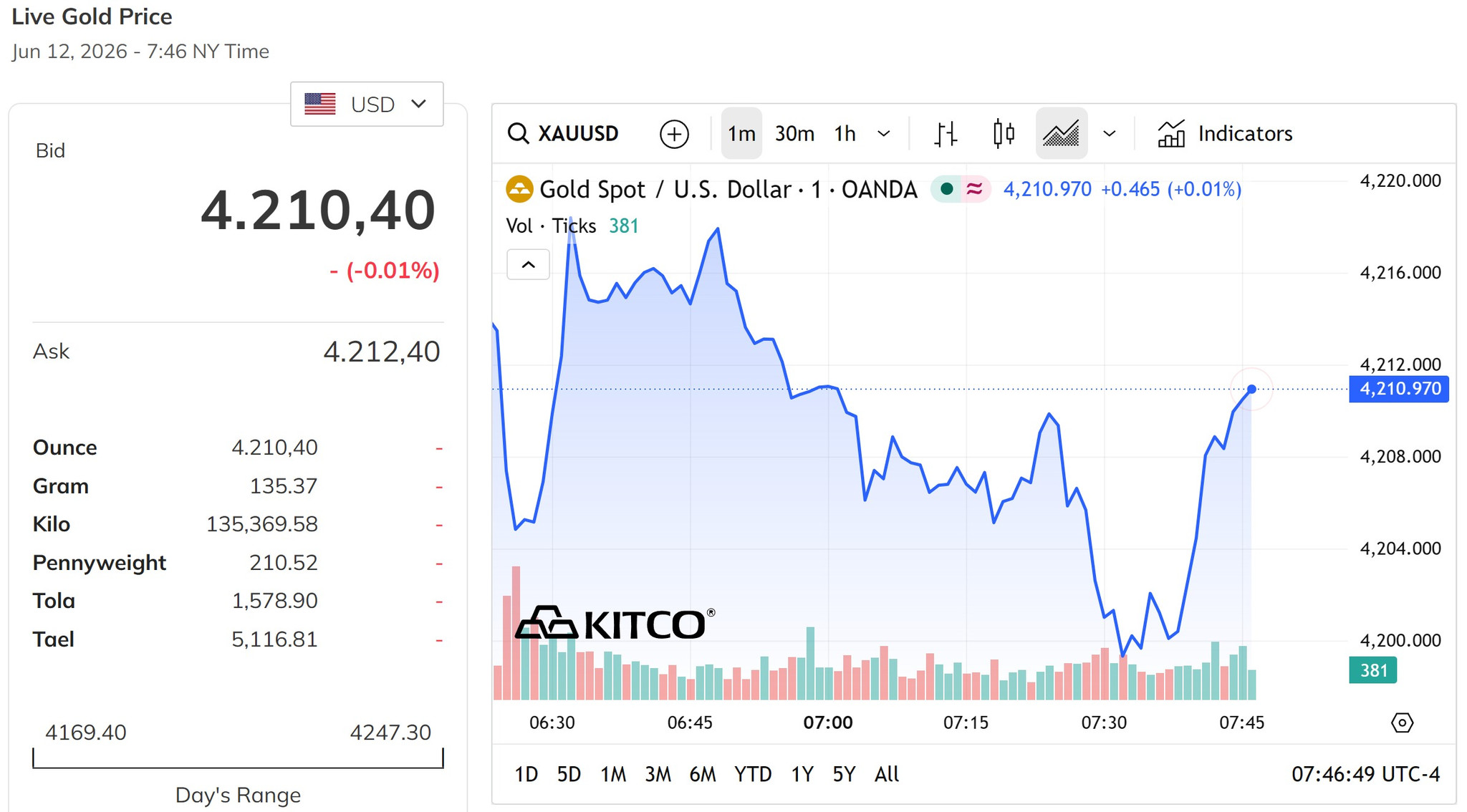Select the 1m interval
1467x812 pixels.
click(741, 134)
